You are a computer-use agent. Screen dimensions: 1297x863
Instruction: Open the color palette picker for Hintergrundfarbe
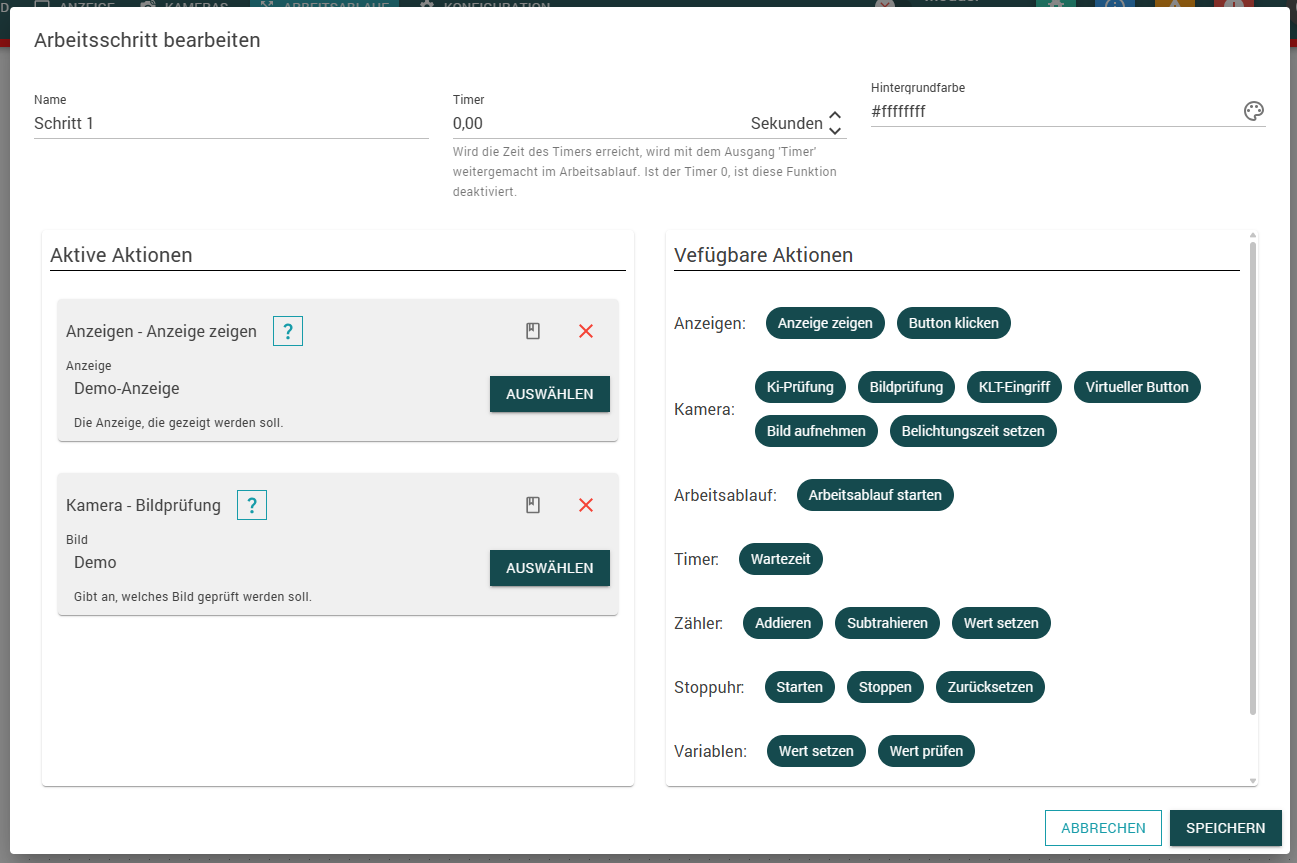[1254, 111]
